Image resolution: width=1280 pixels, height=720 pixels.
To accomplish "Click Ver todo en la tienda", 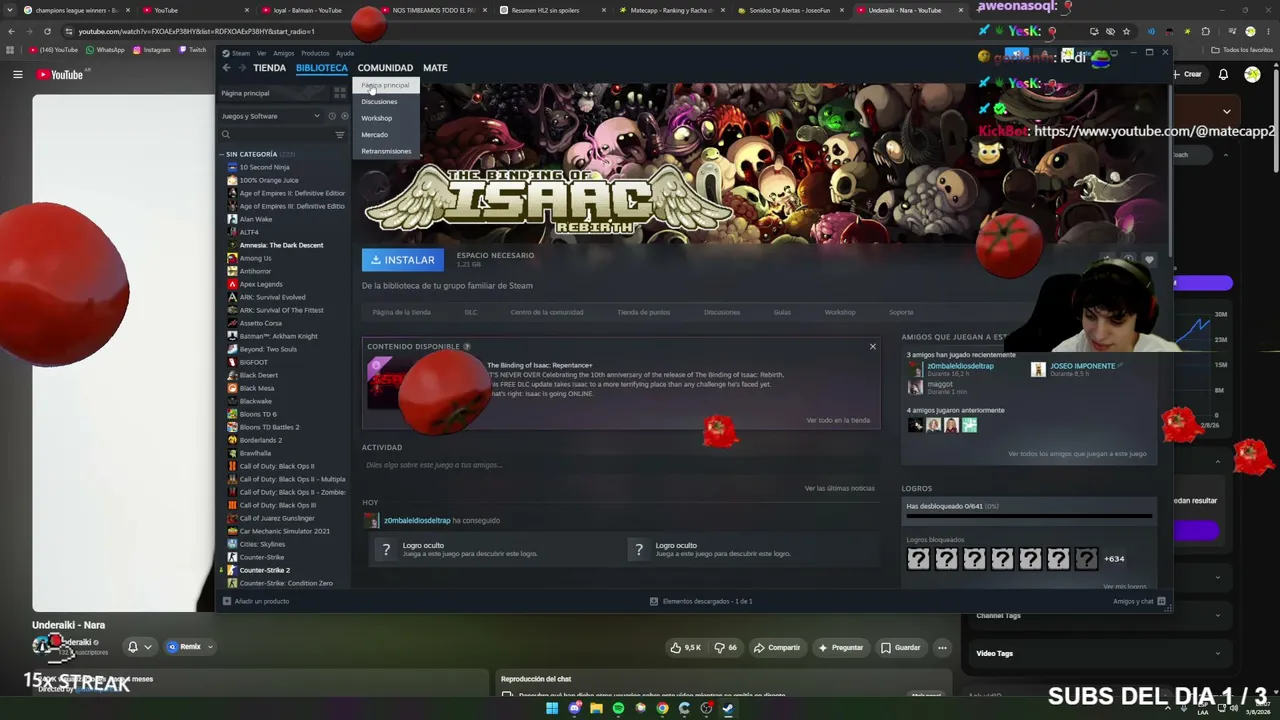I will (x=838, y=420).
